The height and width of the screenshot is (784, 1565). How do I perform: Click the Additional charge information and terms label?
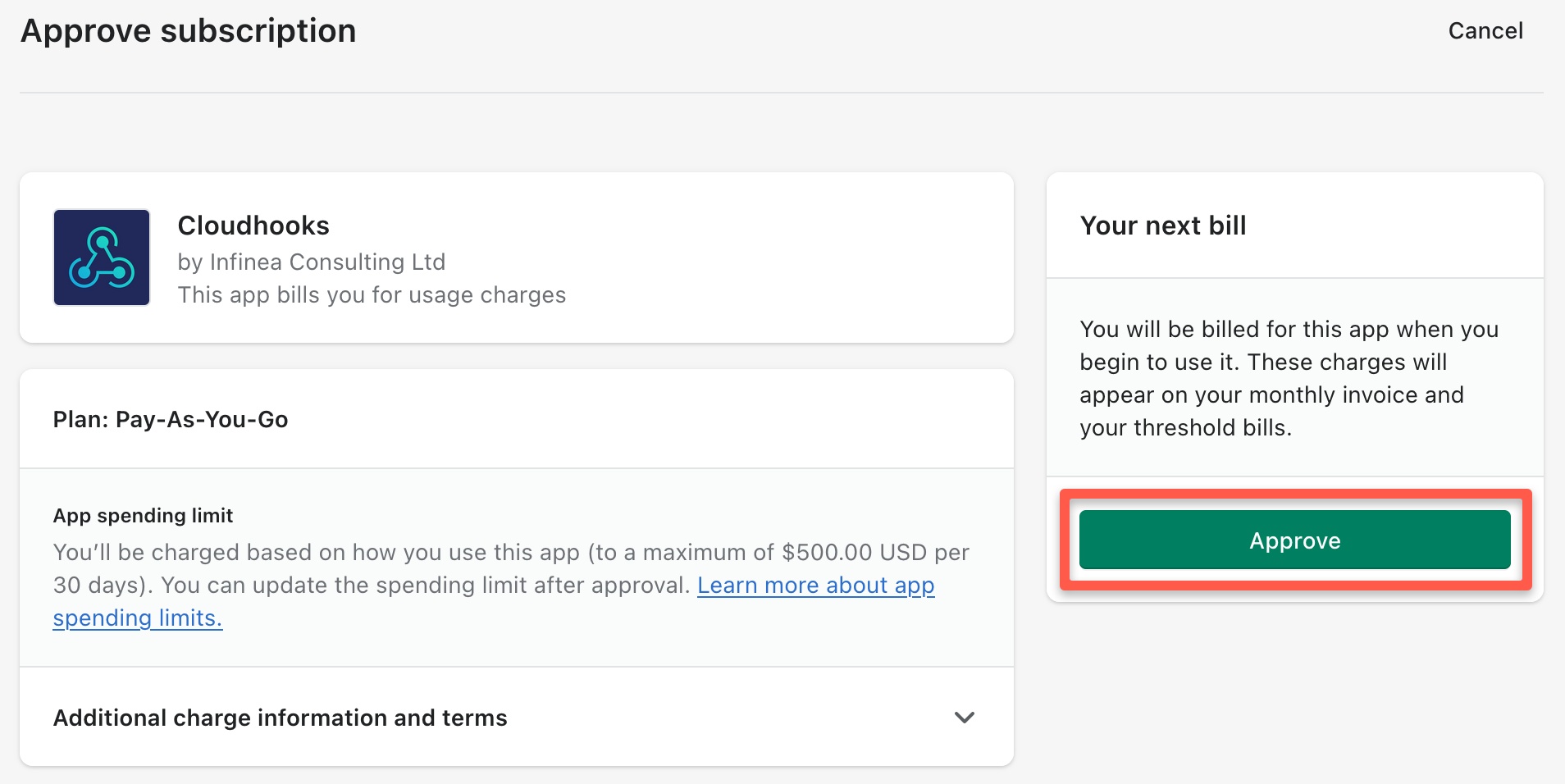[280, 718]
